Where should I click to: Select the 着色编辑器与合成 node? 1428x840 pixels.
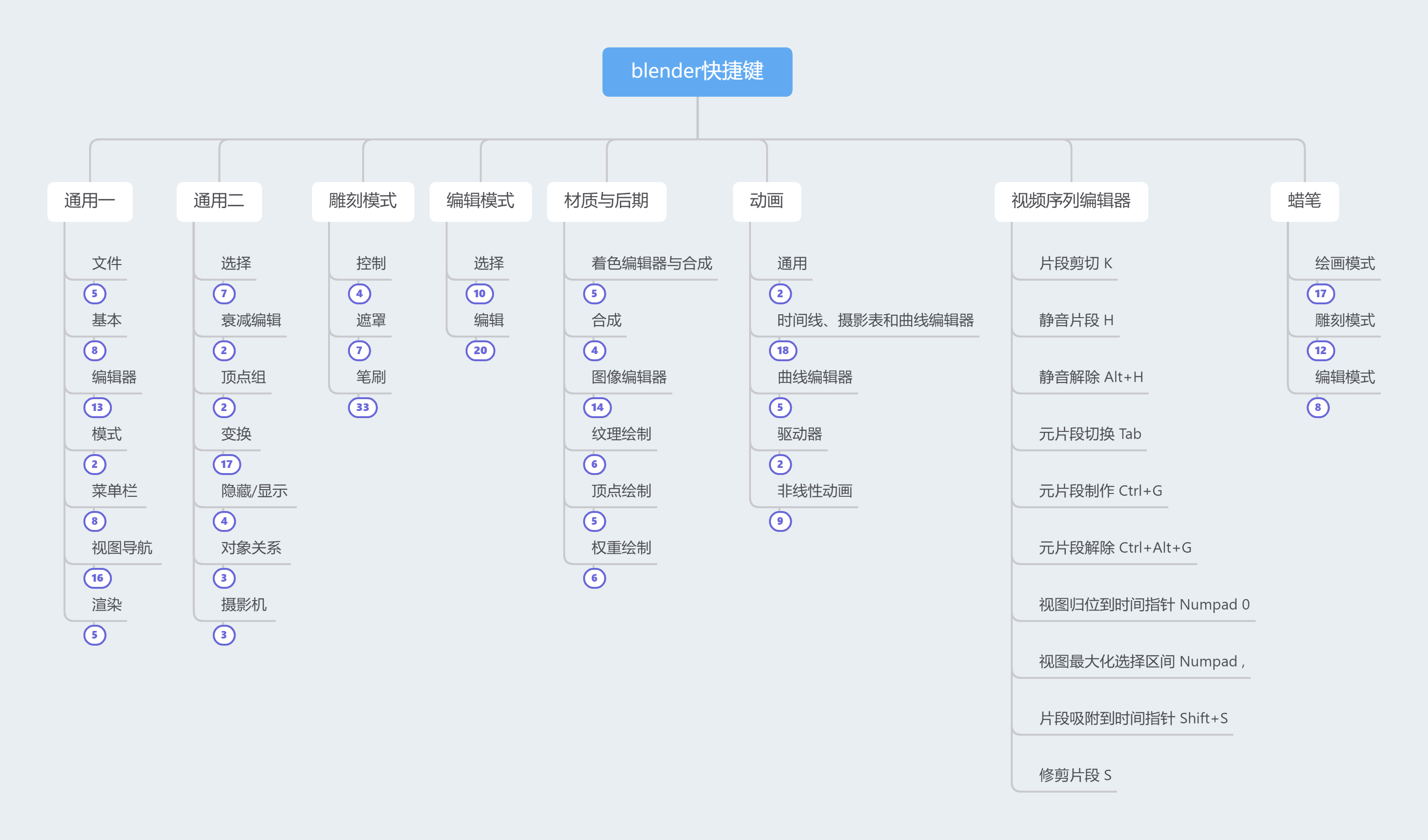tap(651, 264)
